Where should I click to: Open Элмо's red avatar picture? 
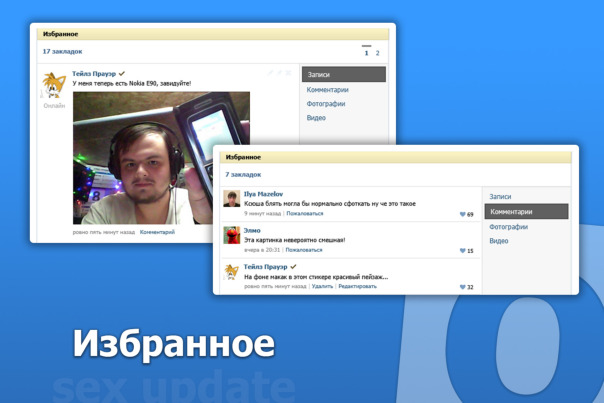(x=232, y=235)
